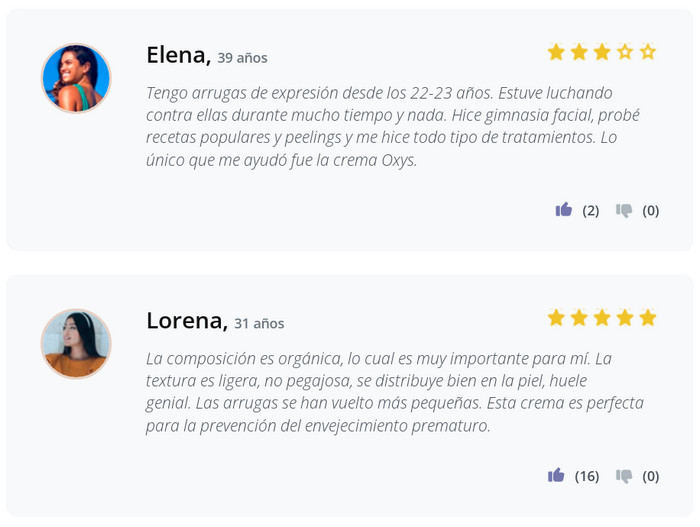700x527 pixels.
Task: Click the name Elena
Action: pos(178,55)
